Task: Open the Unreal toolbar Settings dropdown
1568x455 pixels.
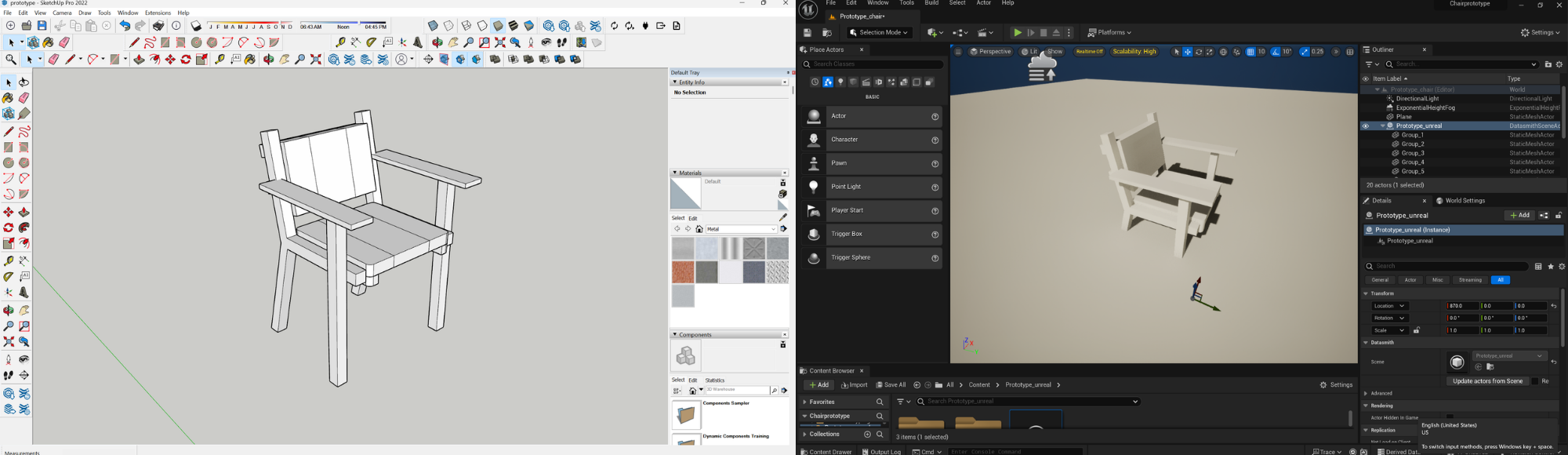Action: click(1541, 33)
